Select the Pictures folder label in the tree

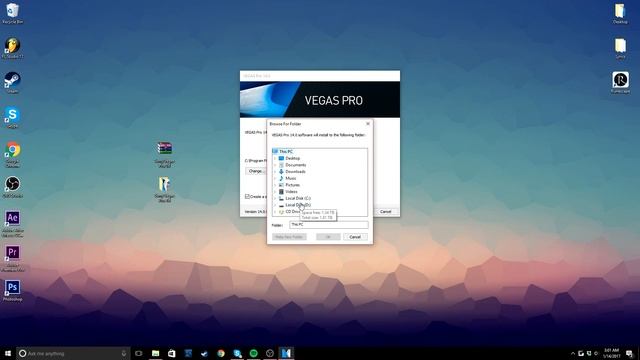[293, 185]
